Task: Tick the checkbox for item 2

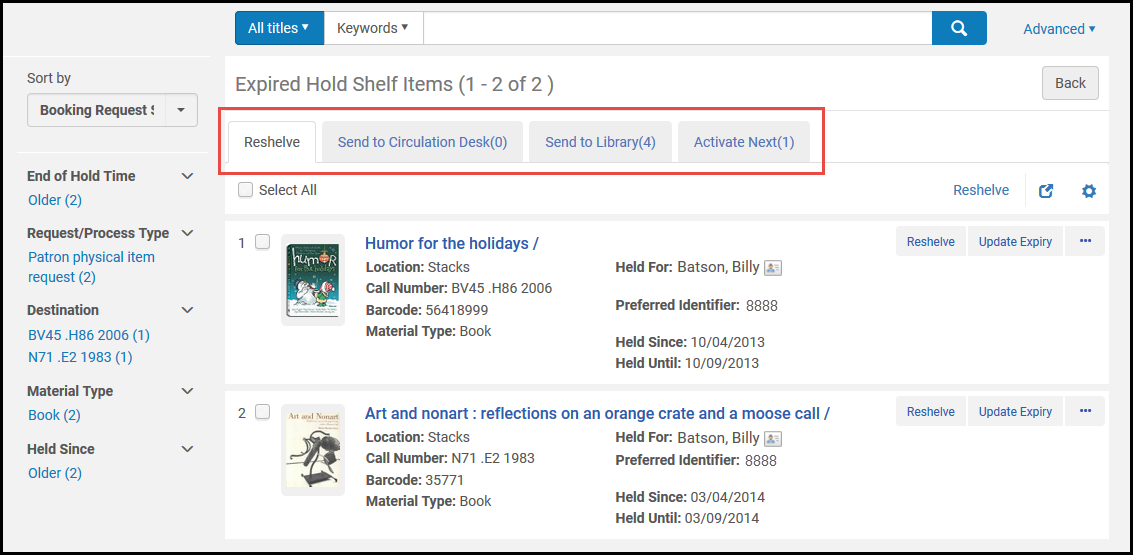Action: coord(262,412)
